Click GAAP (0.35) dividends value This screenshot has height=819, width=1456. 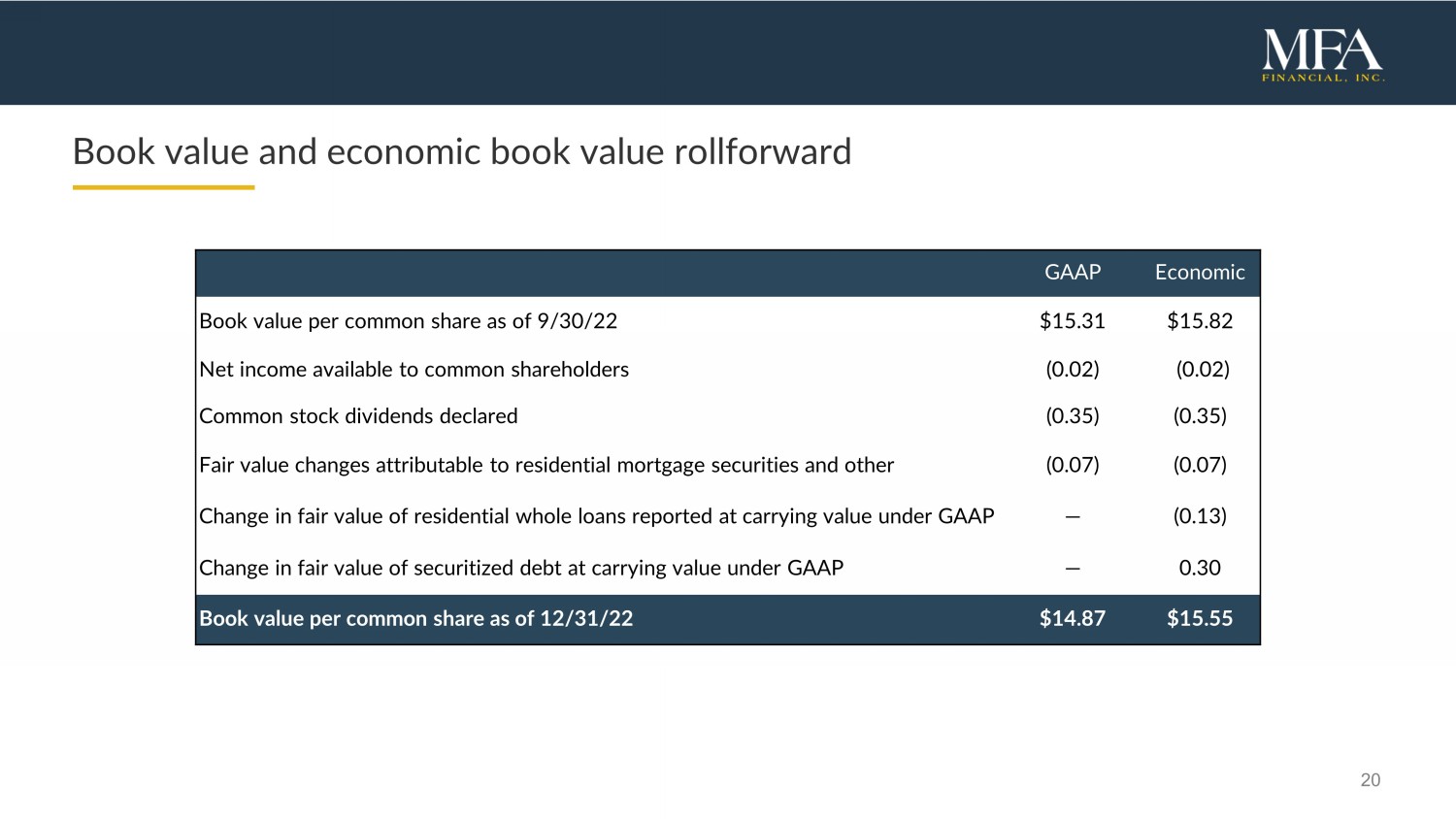pos(1073,416)
